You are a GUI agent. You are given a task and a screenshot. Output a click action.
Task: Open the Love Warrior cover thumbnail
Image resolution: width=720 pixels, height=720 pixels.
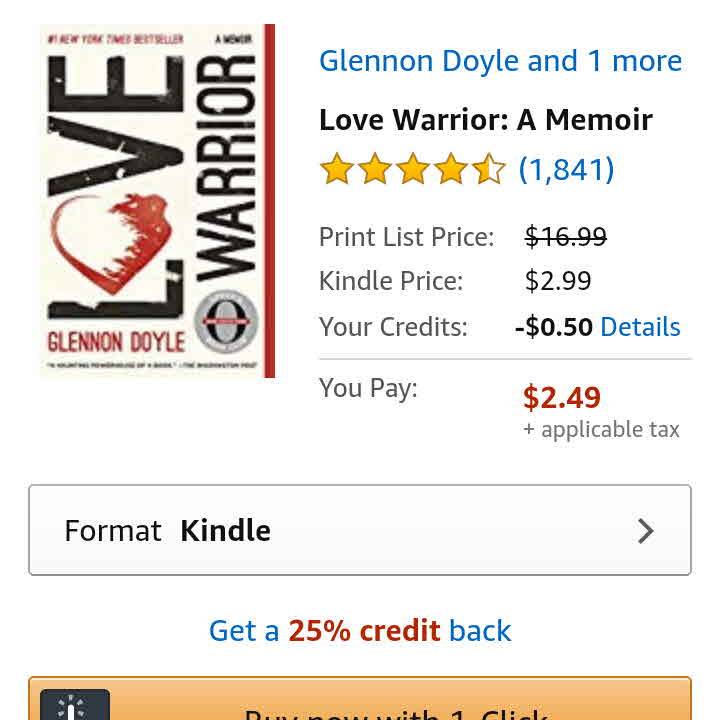click(x=158, y=201)
